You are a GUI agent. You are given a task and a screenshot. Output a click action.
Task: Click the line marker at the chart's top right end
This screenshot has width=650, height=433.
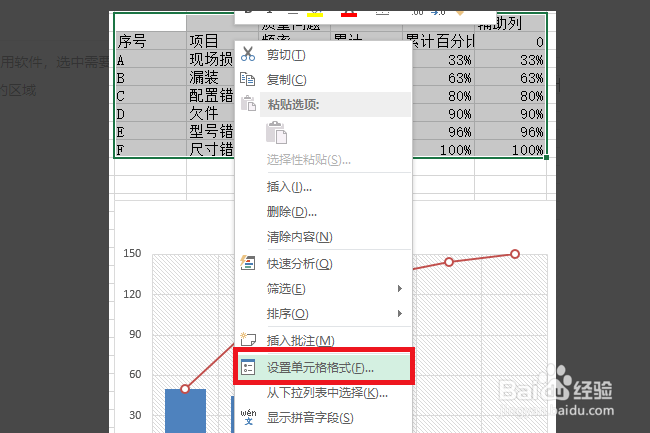515,254
